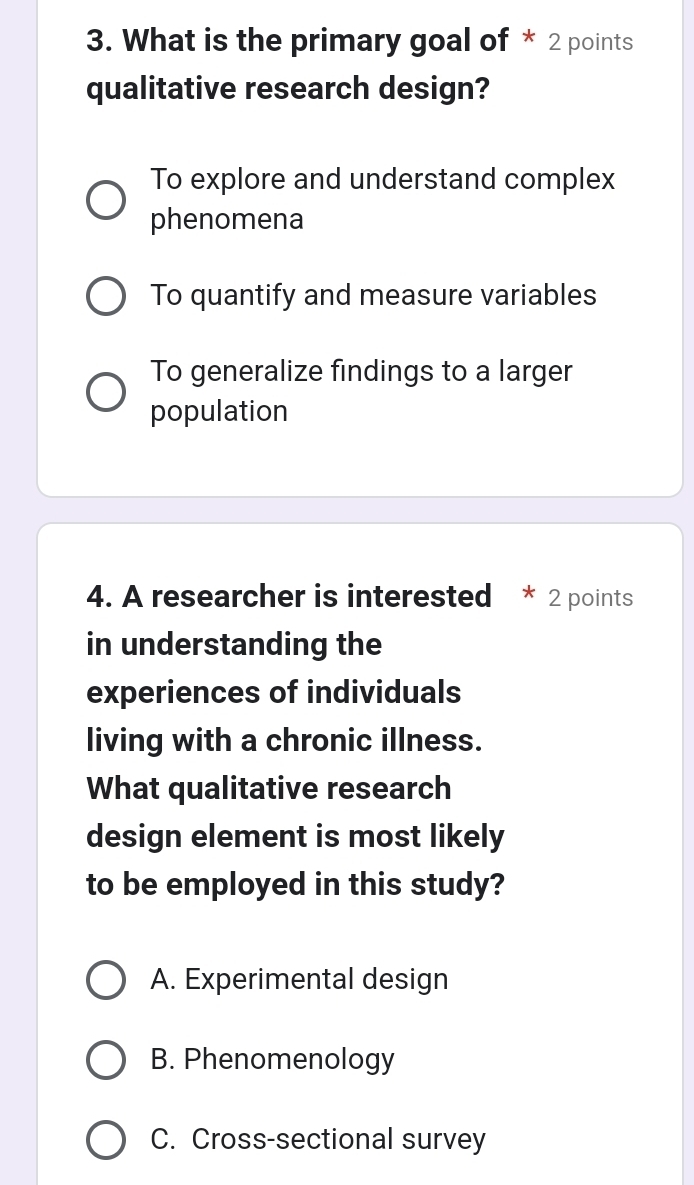Select 'To generalize findings to a larger population'

pos(106,391)
